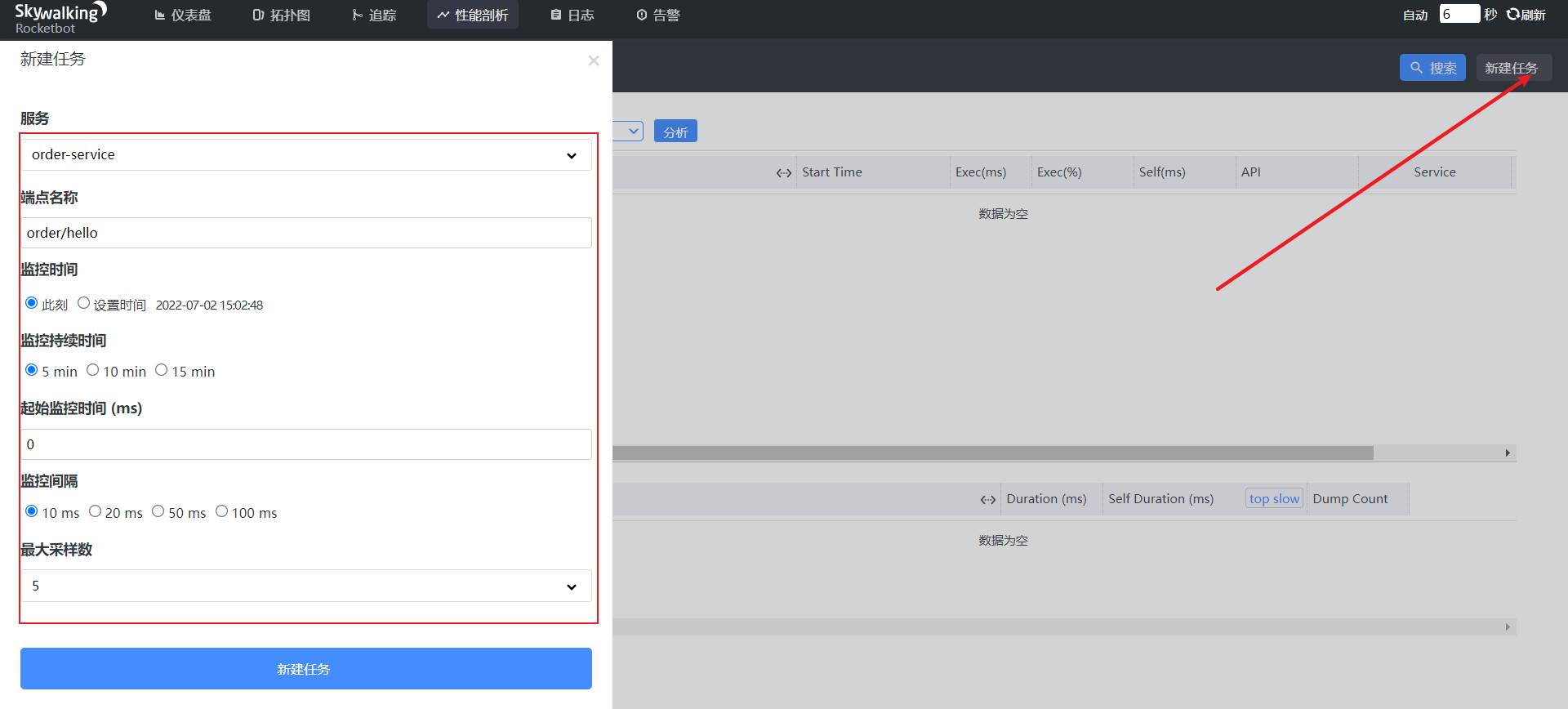Choose 5 min monitor duration
This screenshot has height=709, width=1568.
point(32,370)
